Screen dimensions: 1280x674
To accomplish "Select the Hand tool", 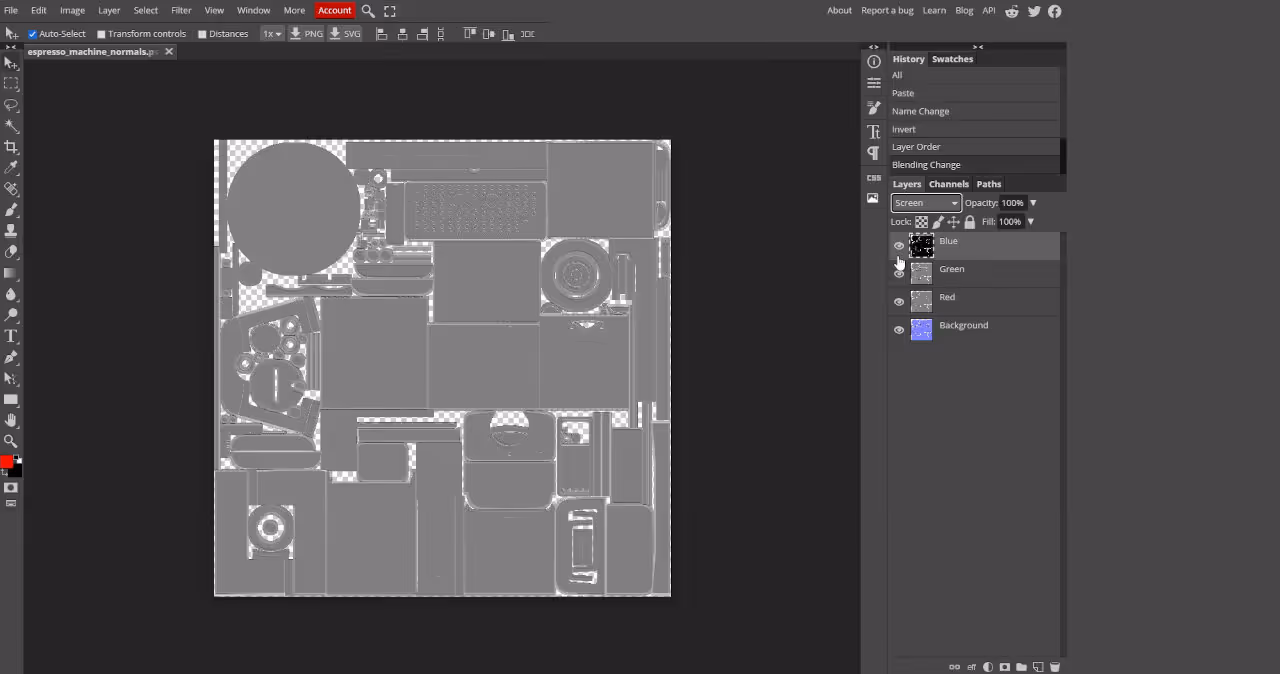I will [x=12, y=420].
